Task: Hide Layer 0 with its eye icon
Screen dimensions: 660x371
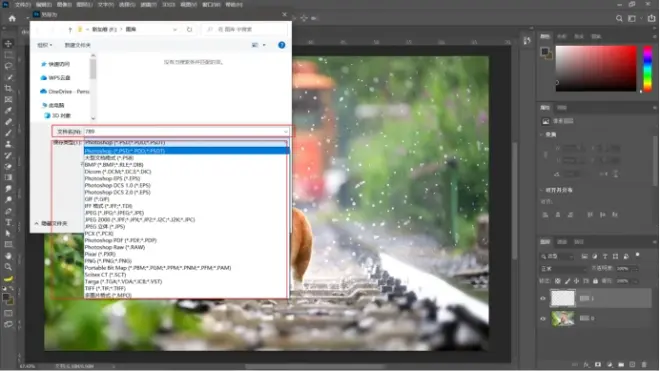Action: (543, 319)
